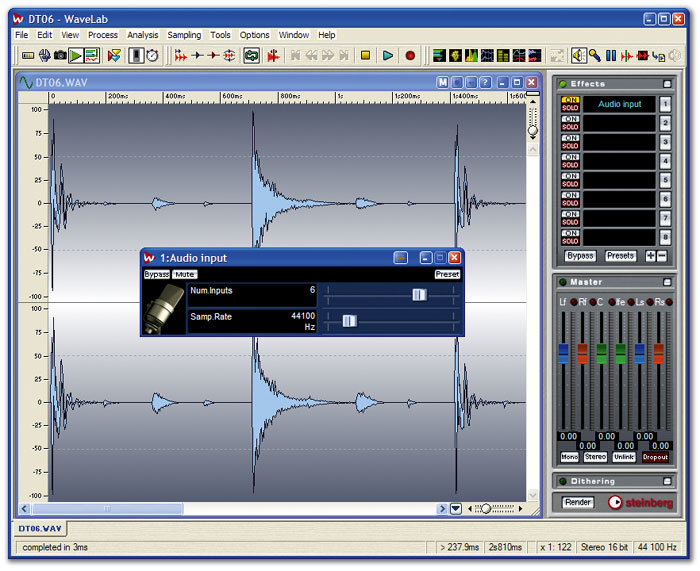The width and height of the screenshot is (700, 571).
Task: Click the Mono button in Master section
Action: pos(569,457)
